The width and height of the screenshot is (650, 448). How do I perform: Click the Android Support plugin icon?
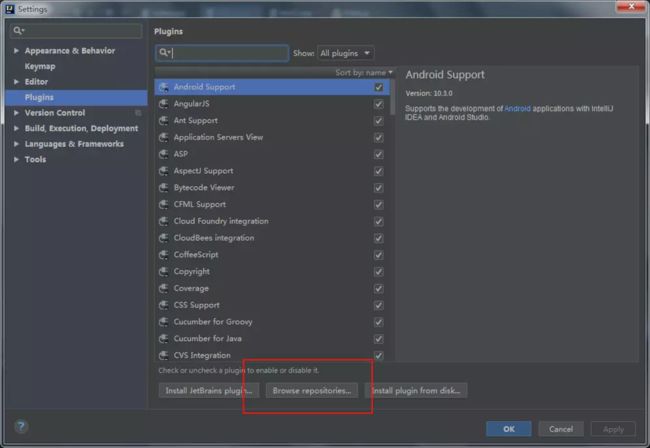164,87
